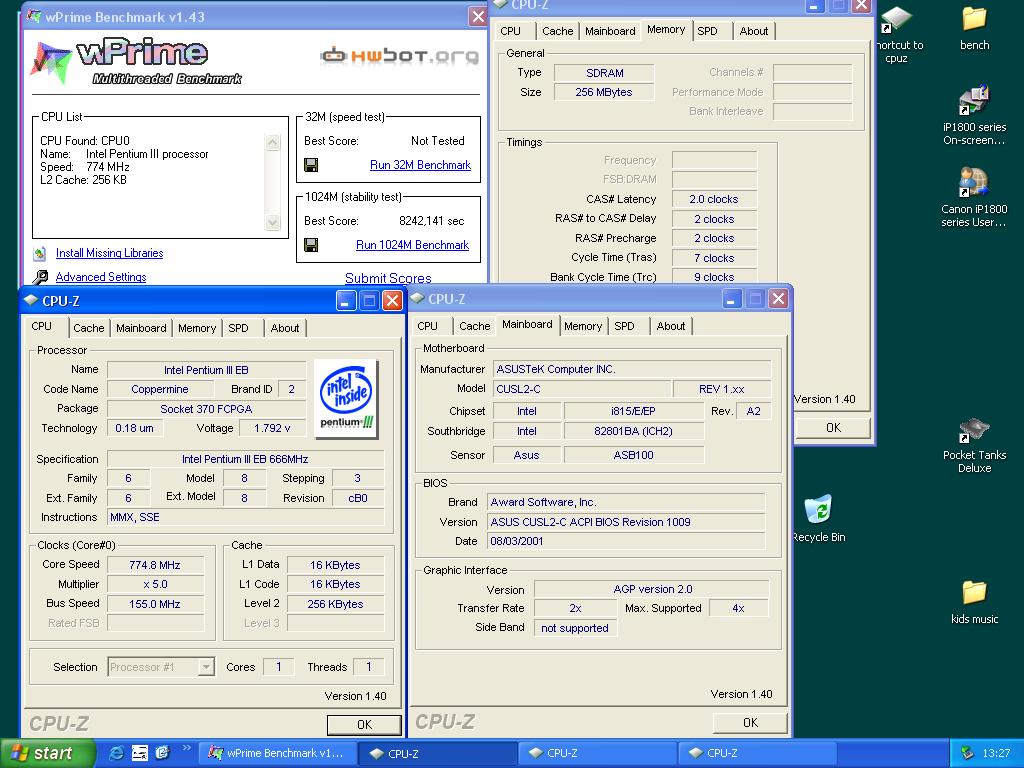
Task: Open Cache tab in Mainboard window
Action: (x=474, y=326)
